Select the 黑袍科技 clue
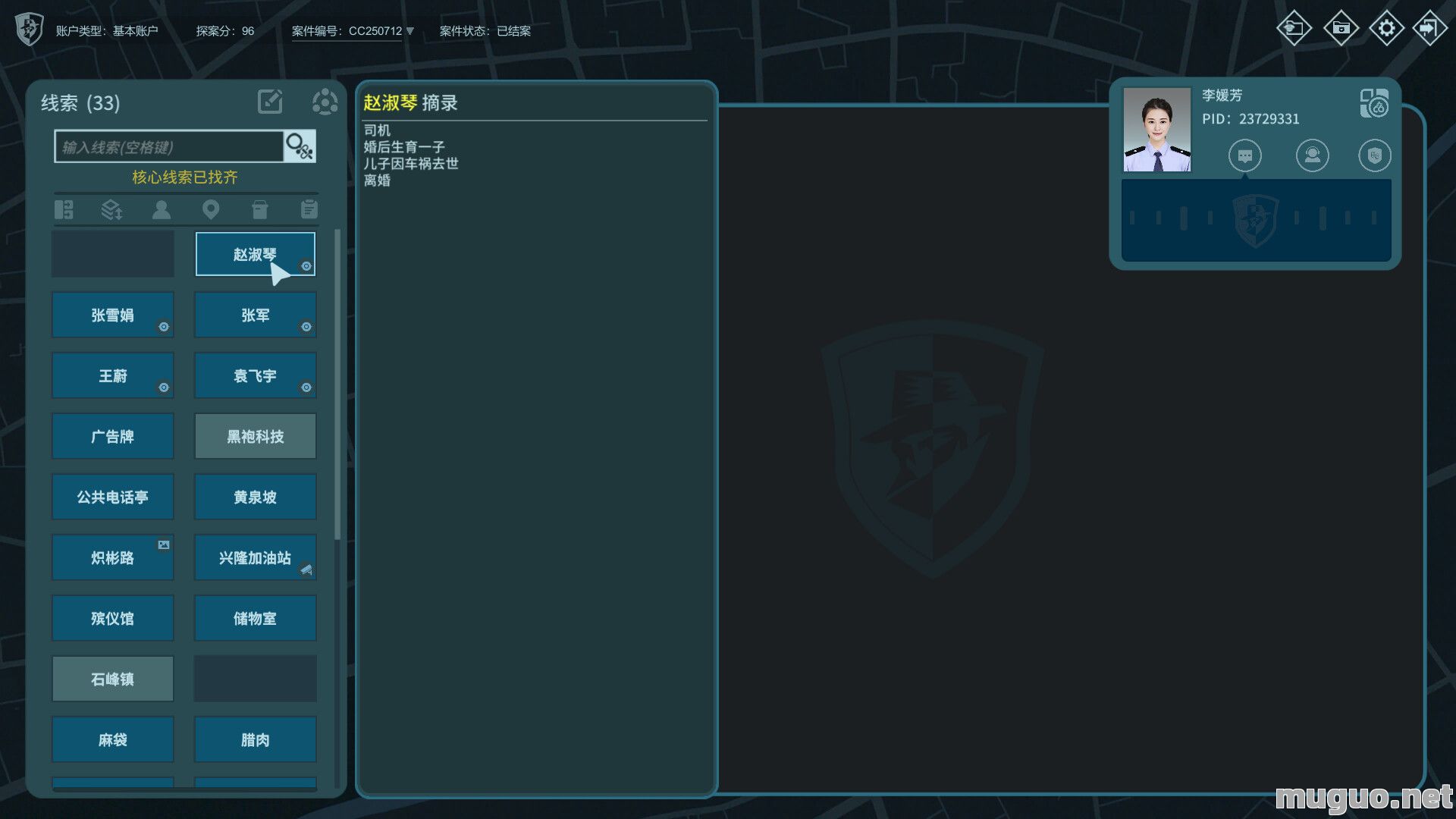 256,436
